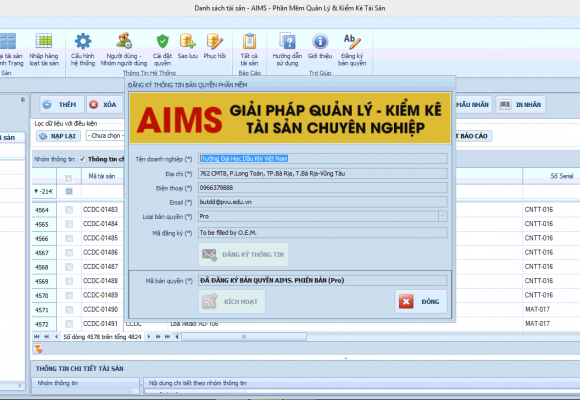Click the Email input field
The width and height of the screenshot is (580, 400).
(323, 202)
